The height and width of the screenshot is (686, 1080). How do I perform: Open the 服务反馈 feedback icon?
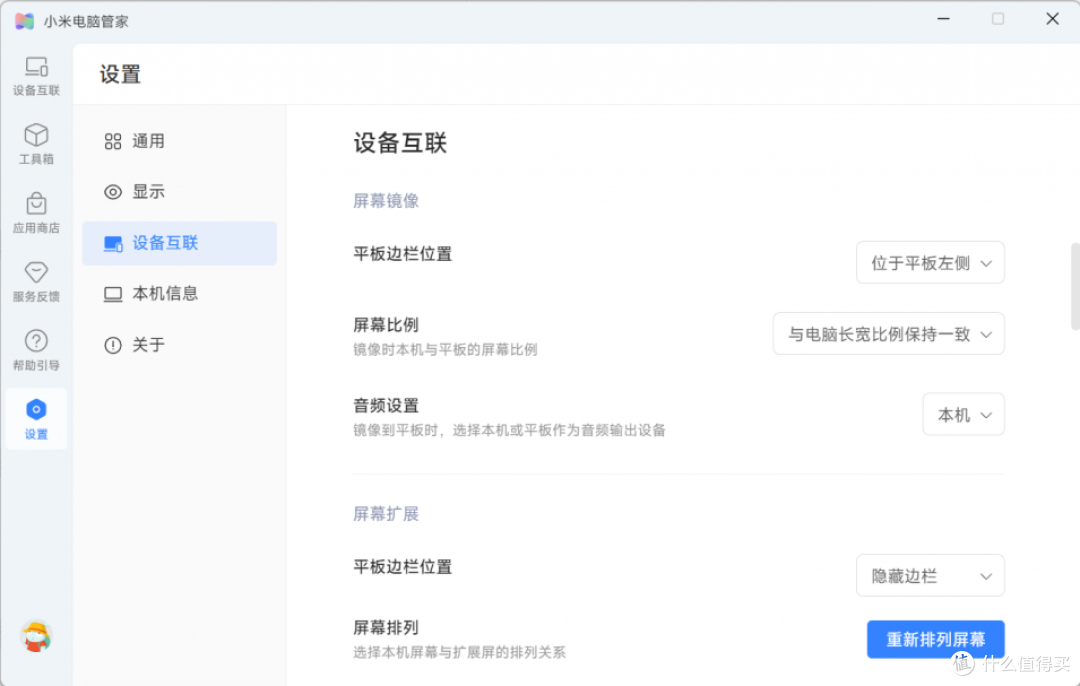[36, 282]
